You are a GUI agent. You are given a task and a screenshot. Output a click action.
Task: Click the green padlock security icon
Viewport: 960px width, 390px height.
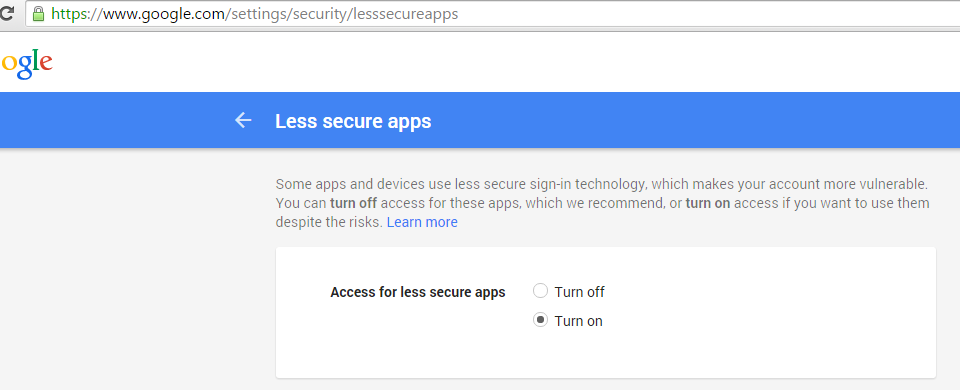pyautogui.click(x=39, y=13)
